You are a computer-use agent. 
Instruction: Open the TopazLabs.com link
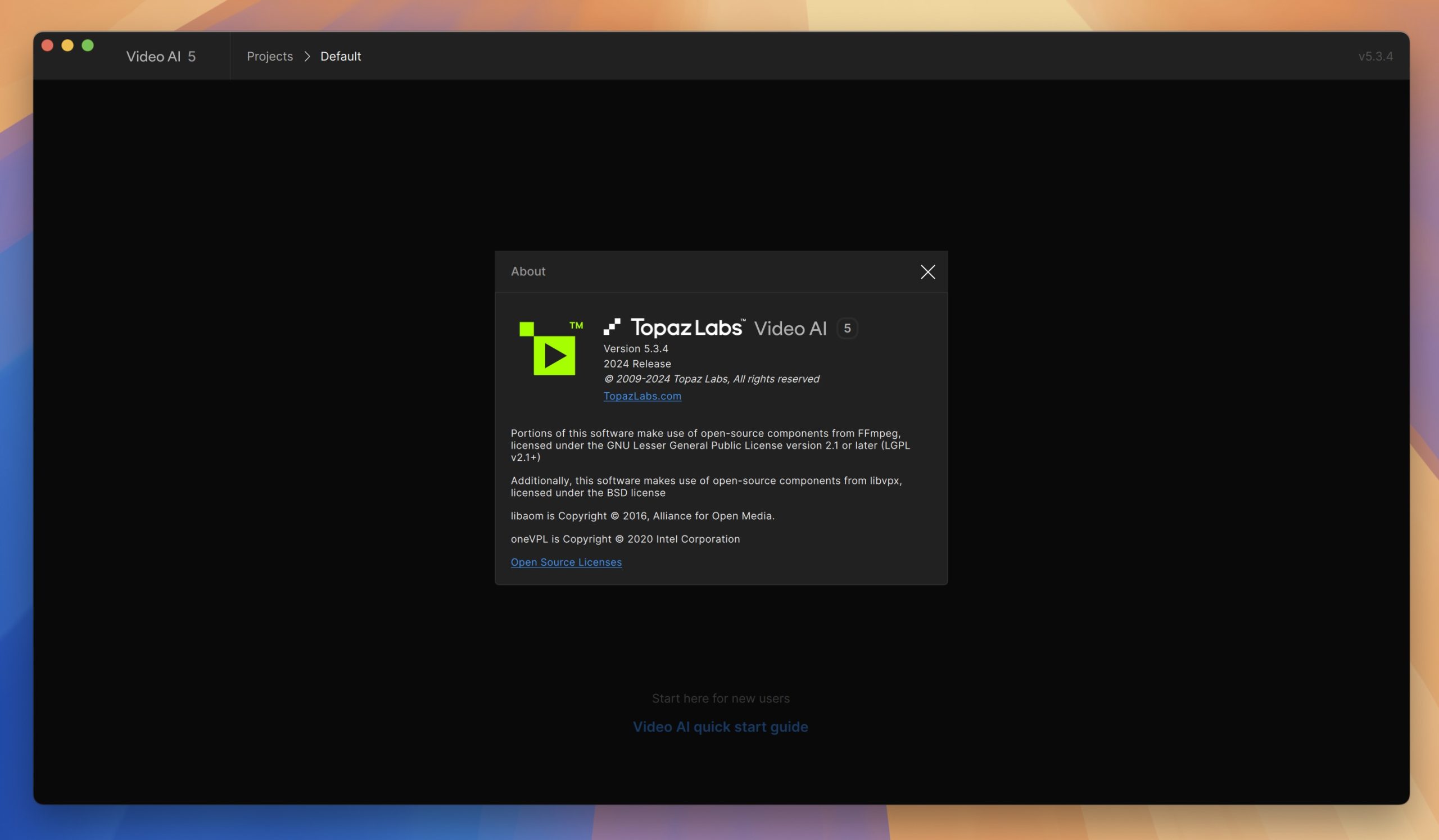point(642,396)
